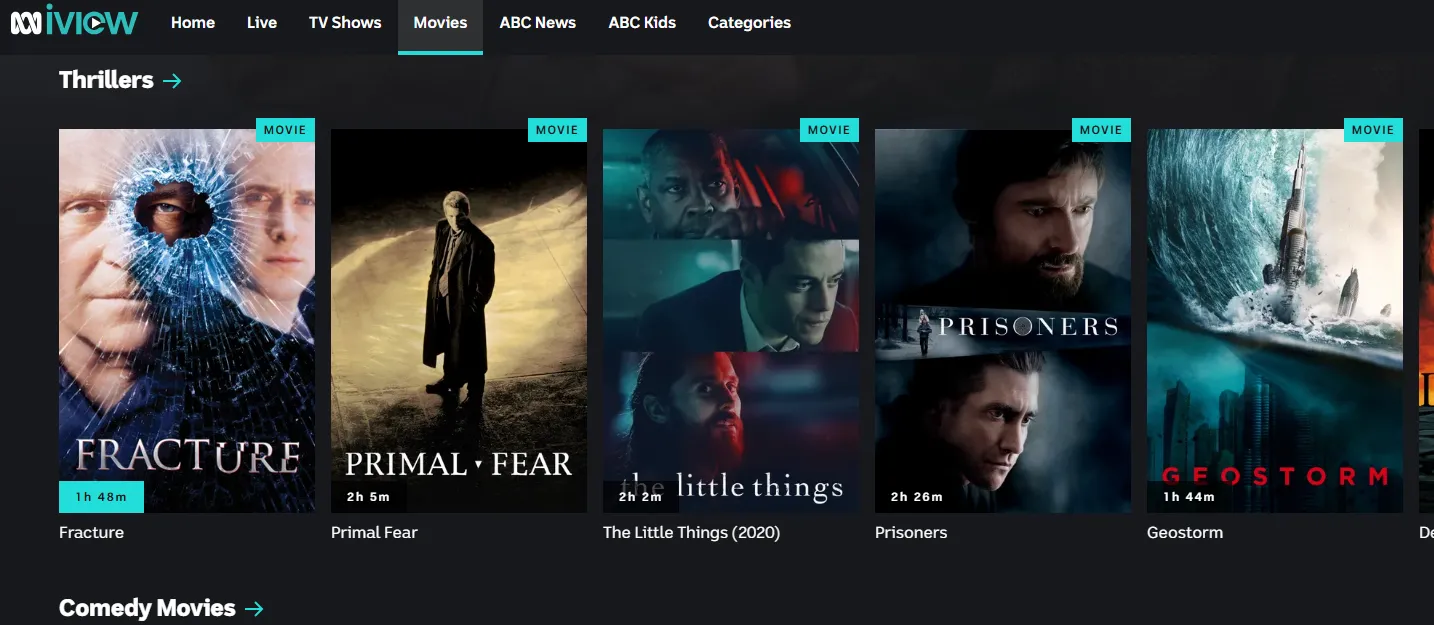Viewport: 1434px width, 625px height.
Task: Click the 1h 48m duration badge
Action: click(101, 497)
